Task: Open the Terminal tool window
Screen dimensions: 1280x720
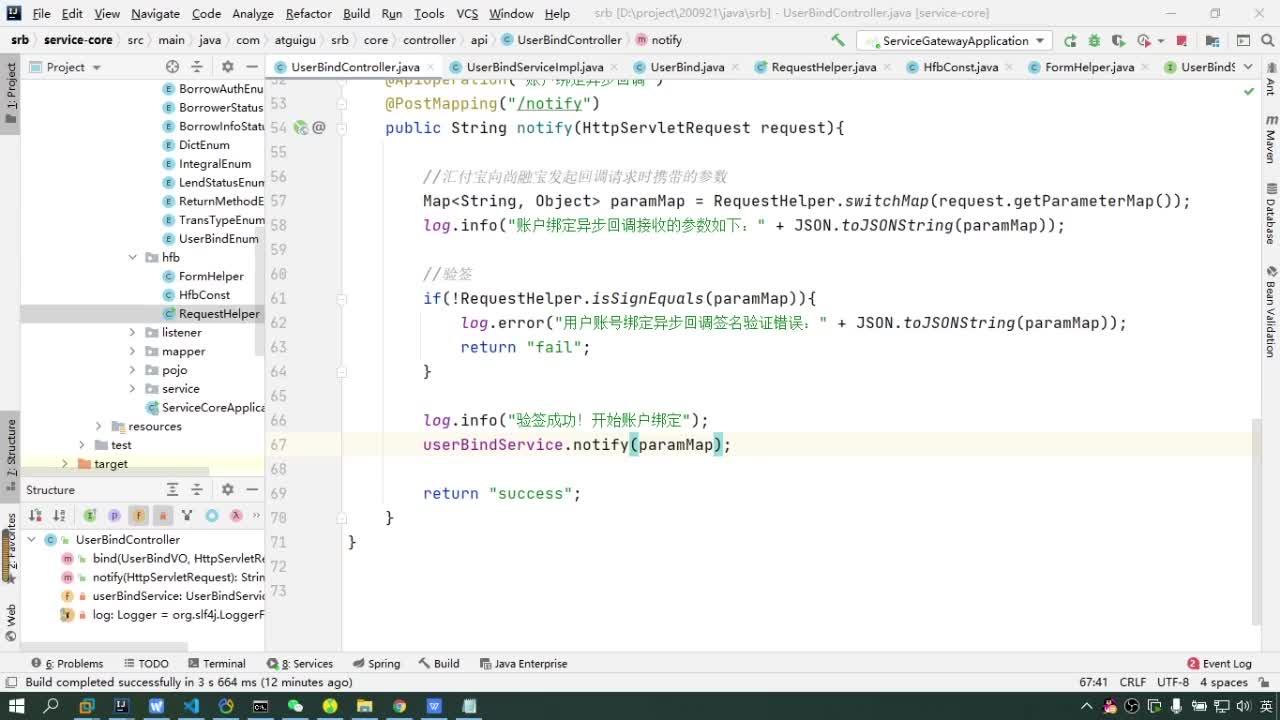Action: (x=216, y=663)
